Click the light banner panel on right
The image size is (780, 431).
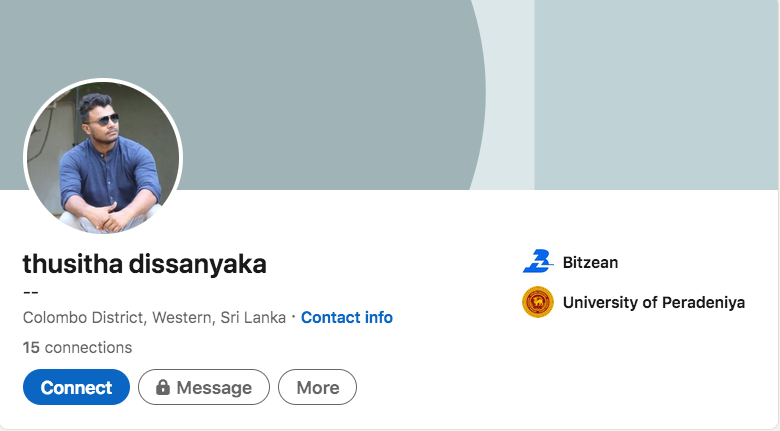click(x=656, y=95)
